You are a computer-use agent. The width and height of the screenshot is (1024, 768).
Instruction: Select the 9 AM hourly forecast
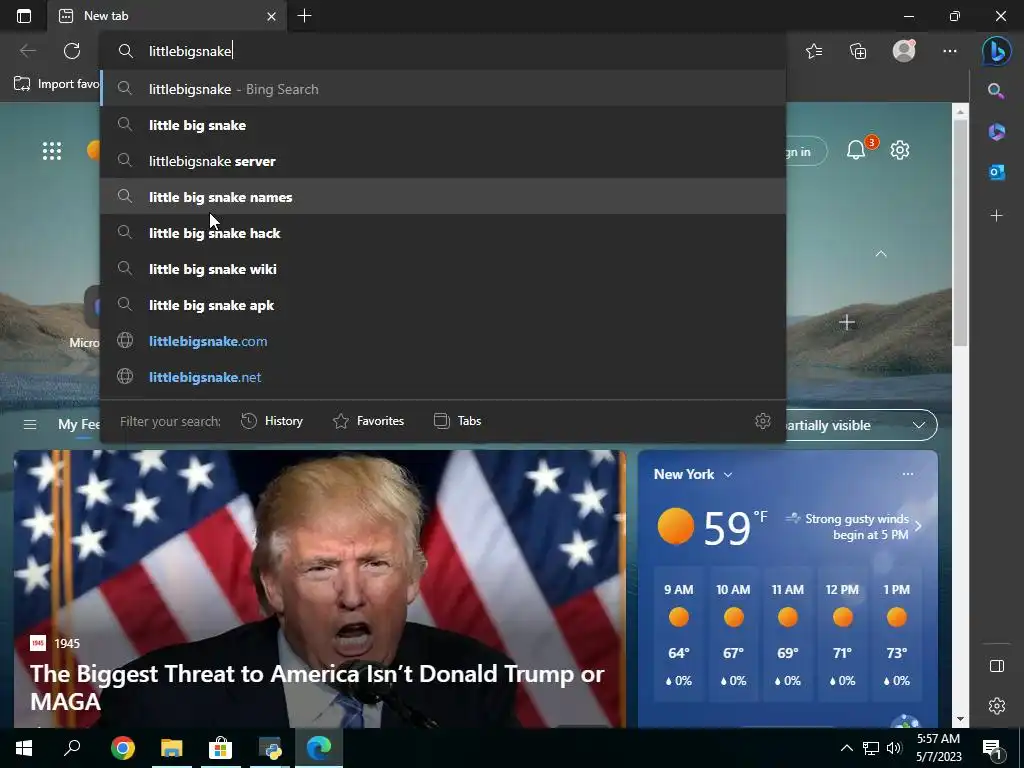[679, 635]
